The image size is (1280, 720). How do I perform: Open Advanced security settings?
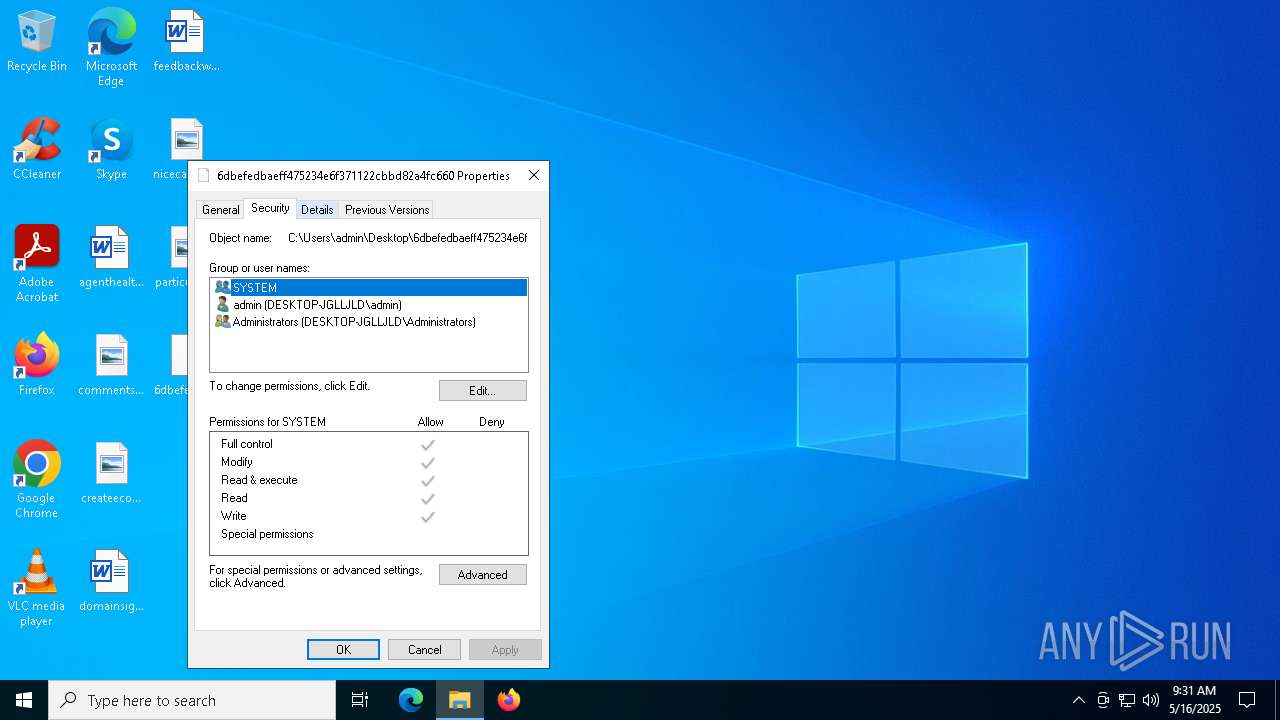pyautogui.click(x=483, y=575)
